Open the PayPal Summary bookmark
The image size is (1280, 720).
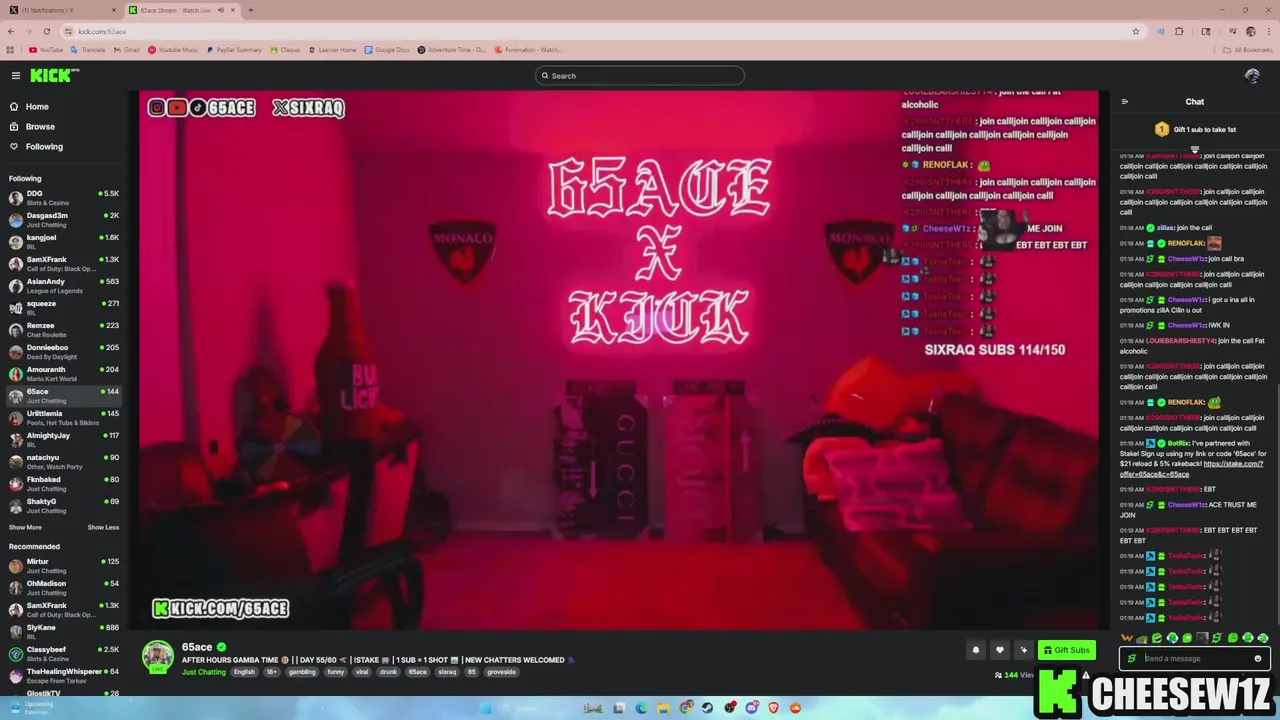[x=233, y=50]
